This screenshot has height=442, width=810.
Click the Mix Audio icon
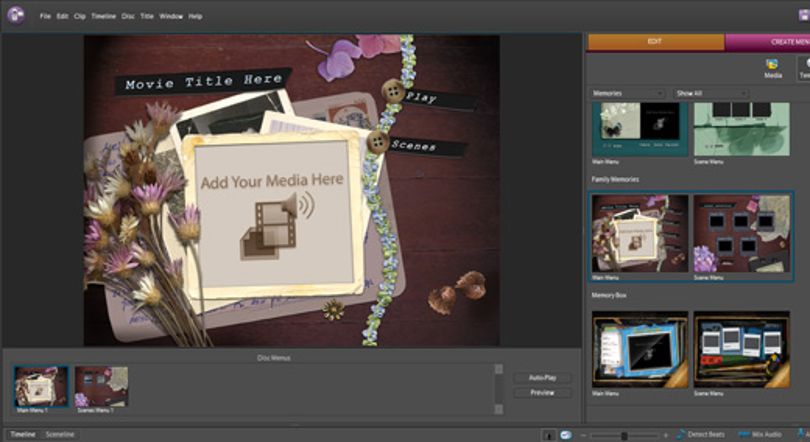tap(744, 434)
